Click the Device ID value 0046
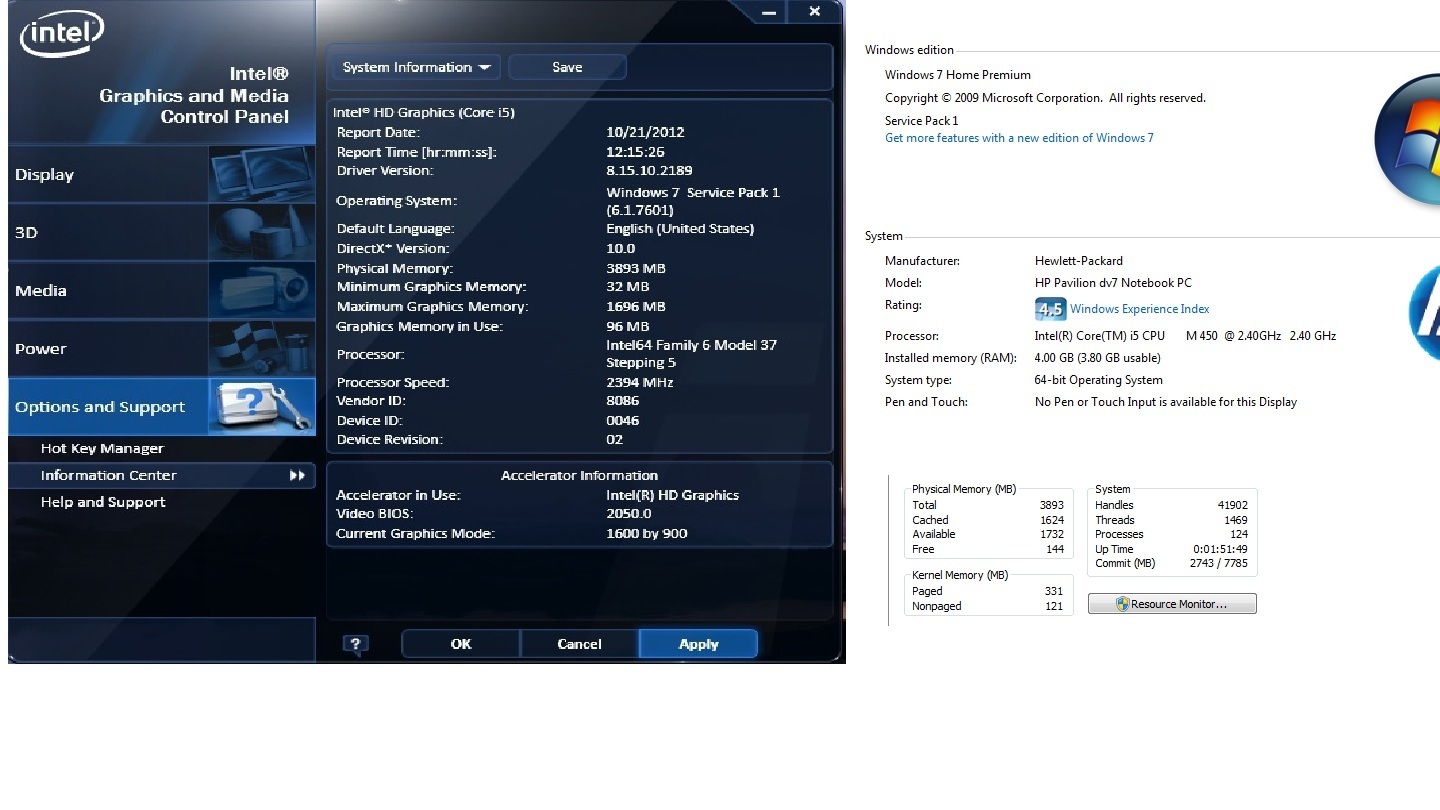The width and height of the screenshot is (1440, 810). 622,420
